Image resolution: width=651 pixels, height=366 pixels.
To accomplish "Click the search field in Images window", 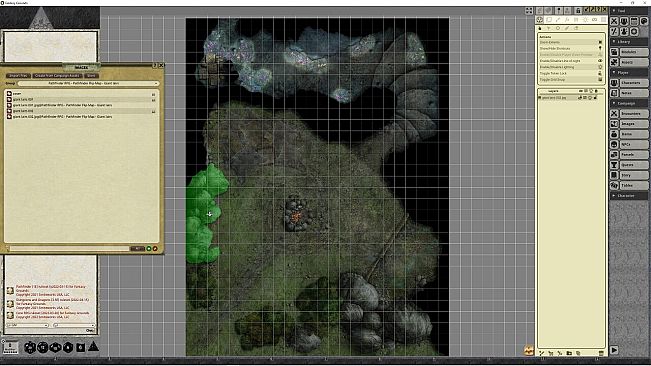I will pyautogui.click(x=69, y=249).
